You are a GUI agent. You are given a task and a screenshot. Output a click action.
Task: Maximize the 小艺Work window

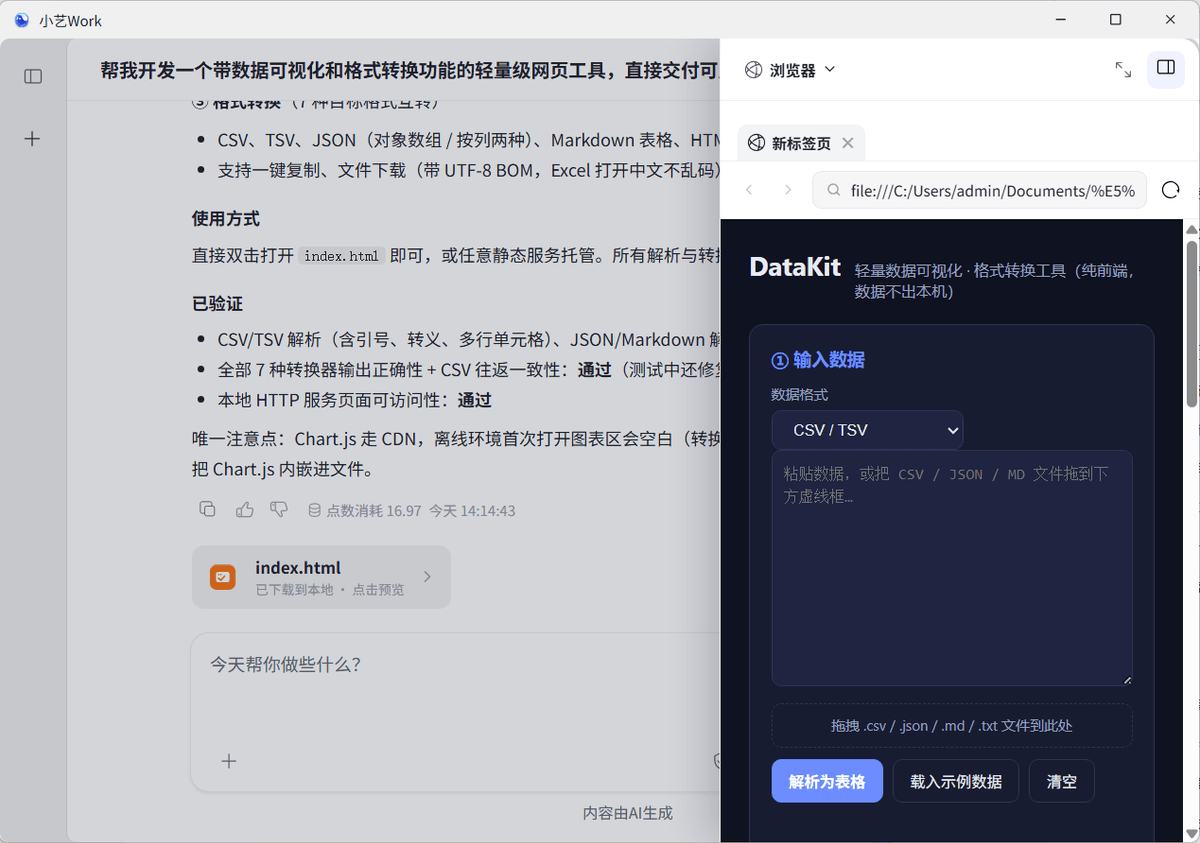1116,20
